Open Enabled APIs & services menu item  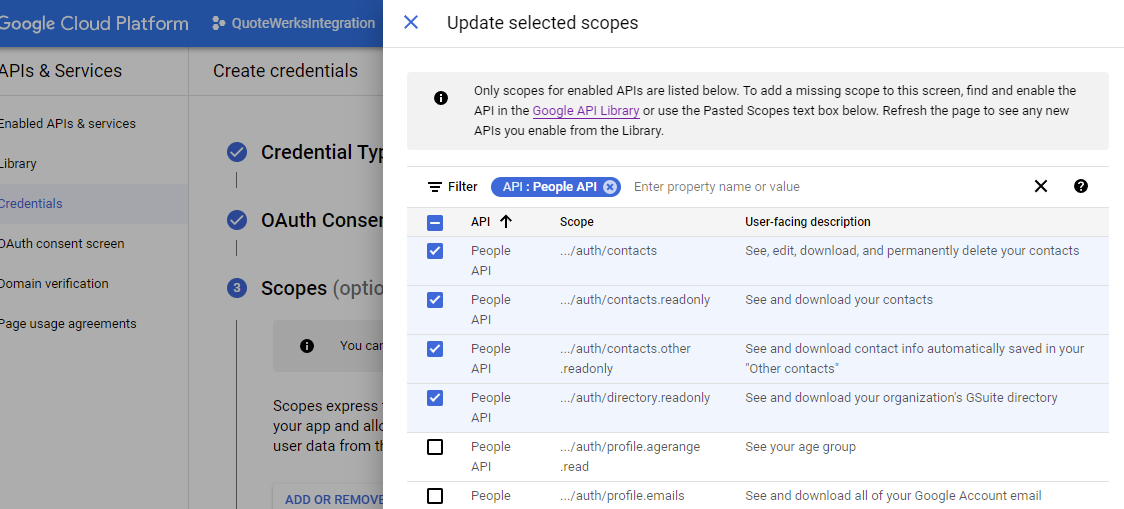coord(68,124)
